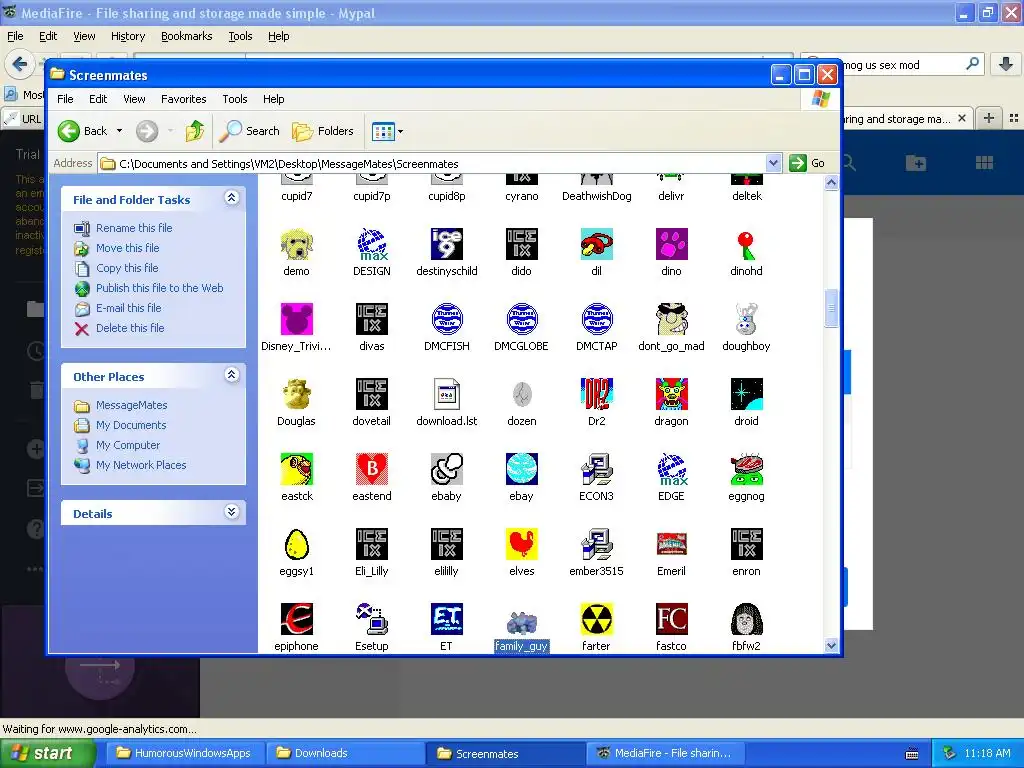Open Mypal downloads arrow button
This screenshot has height=768, width=1024.
1006,64
